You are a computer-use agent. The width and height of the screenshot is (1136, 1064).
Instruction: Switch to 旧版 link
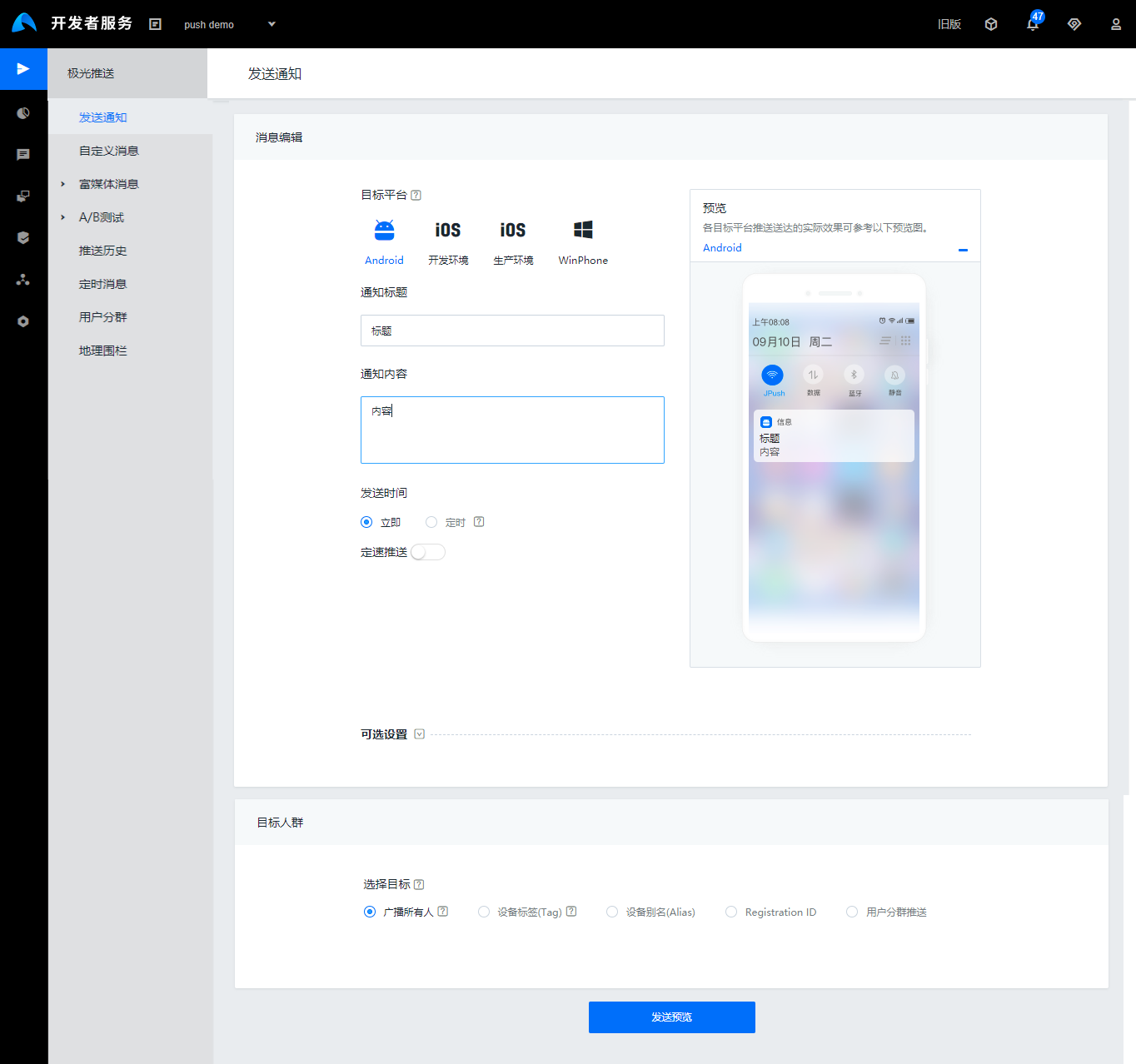point(949,24)
